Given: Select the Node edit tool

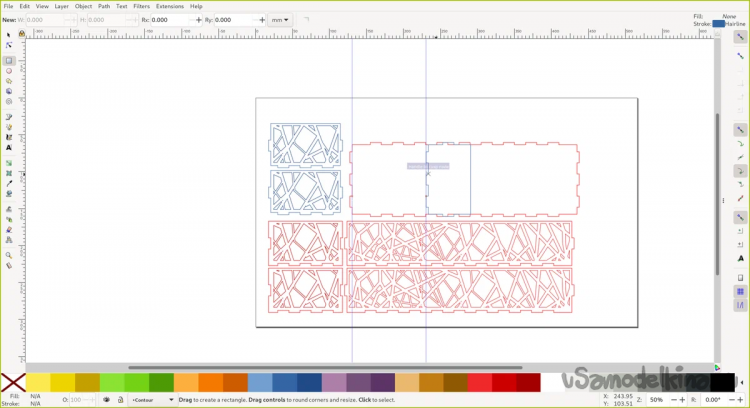Looking at the screenshot, I should [x=9, y=45].
